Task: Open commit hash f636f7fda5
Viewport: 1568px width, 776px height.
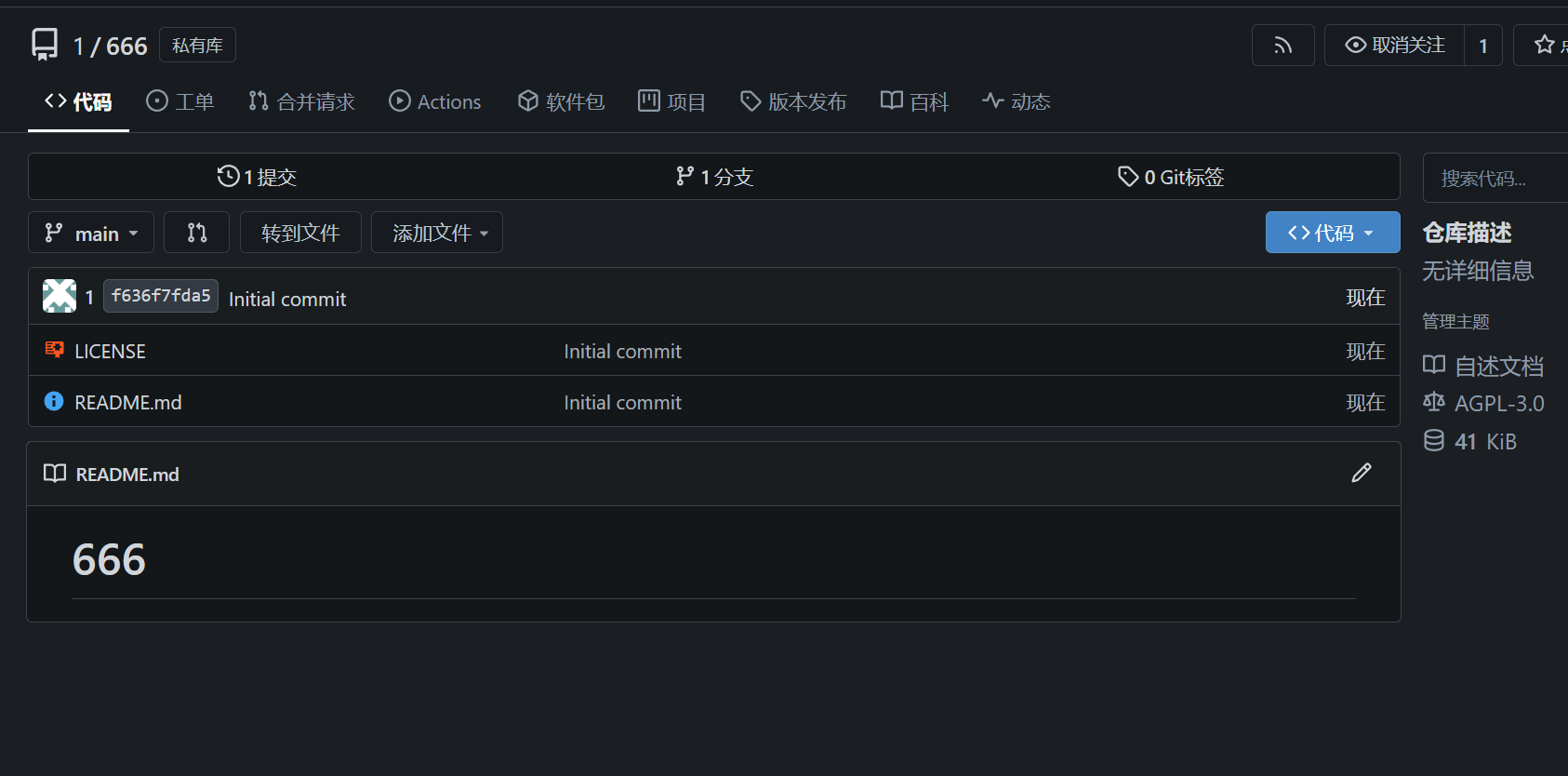Action: coord(161,296)
